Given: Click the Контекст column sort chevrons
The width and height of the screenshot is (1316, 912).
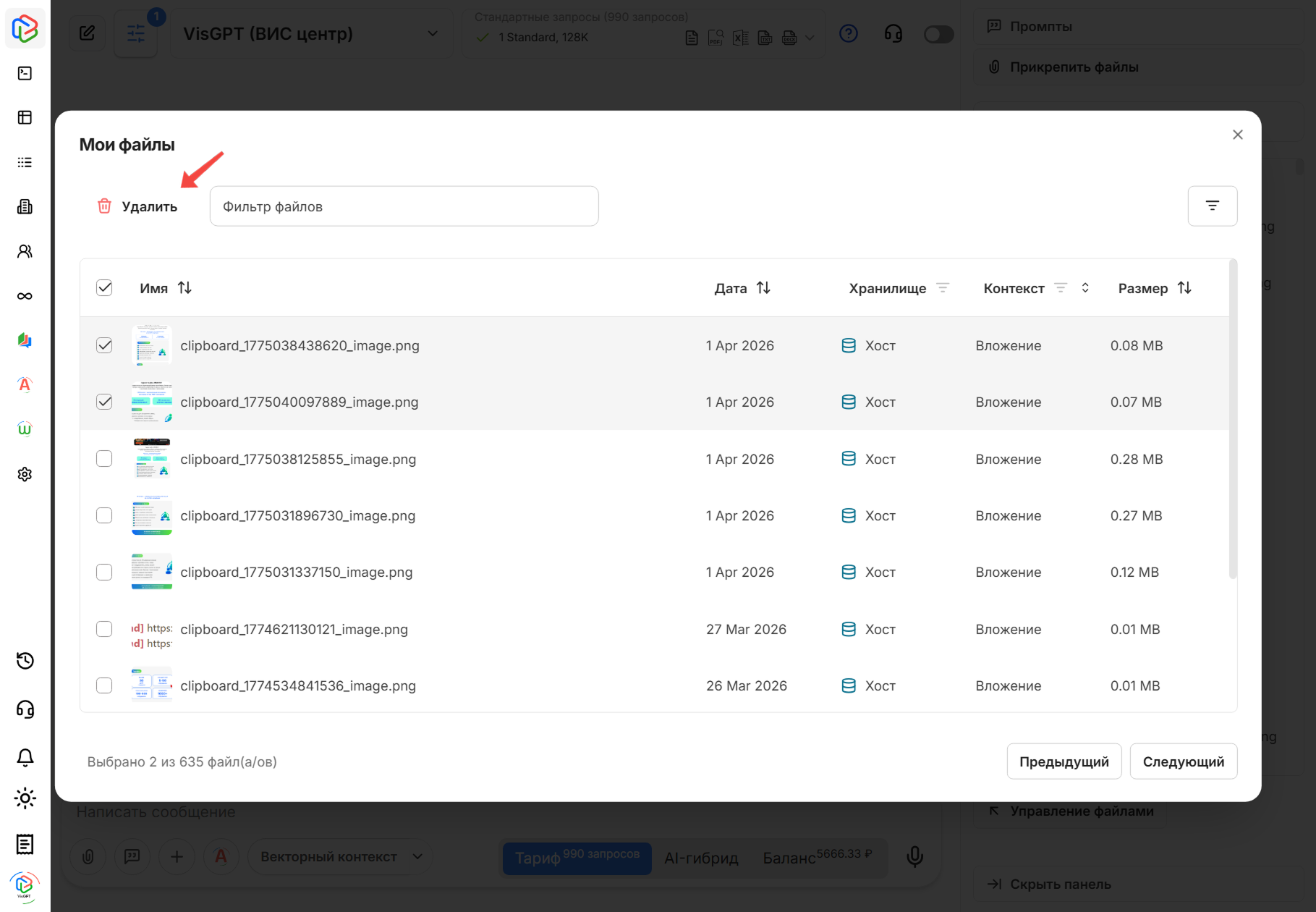Looking at the screenshot, I should click(x=1085, y=288).
